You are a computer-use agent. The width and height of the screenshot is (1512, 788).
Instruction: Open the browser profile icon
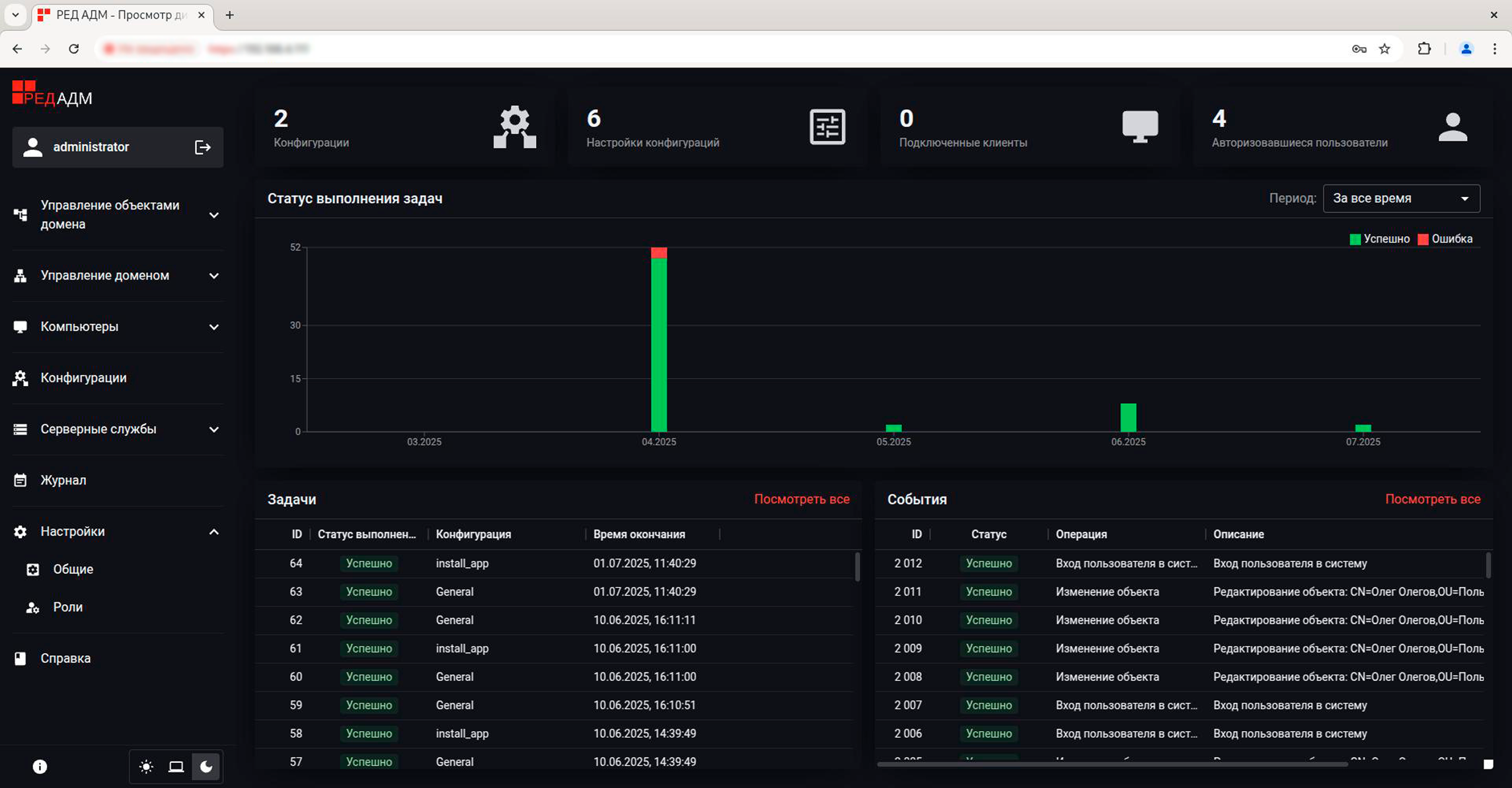pos(1466,49)
